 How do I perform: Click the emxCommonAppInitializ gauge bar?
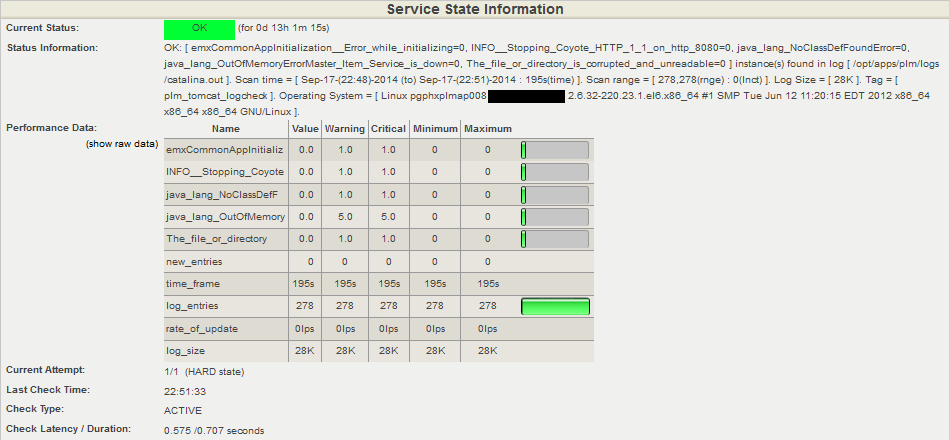tap(555, 150)
